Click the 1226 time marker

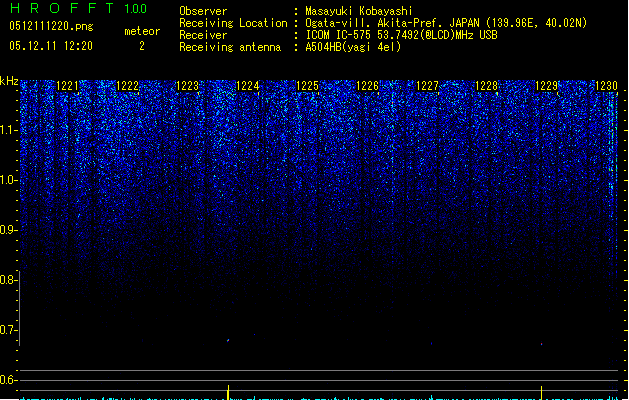click(x=367, y=86)
